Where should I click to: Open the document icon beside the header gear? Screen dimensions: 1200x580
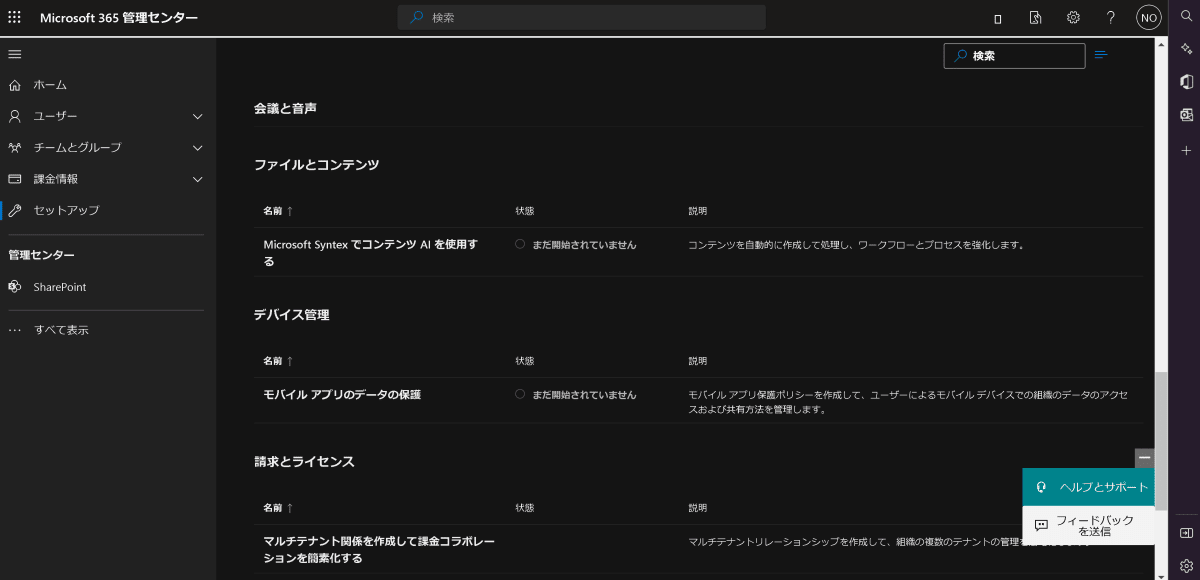click(x=1036, y=18)
